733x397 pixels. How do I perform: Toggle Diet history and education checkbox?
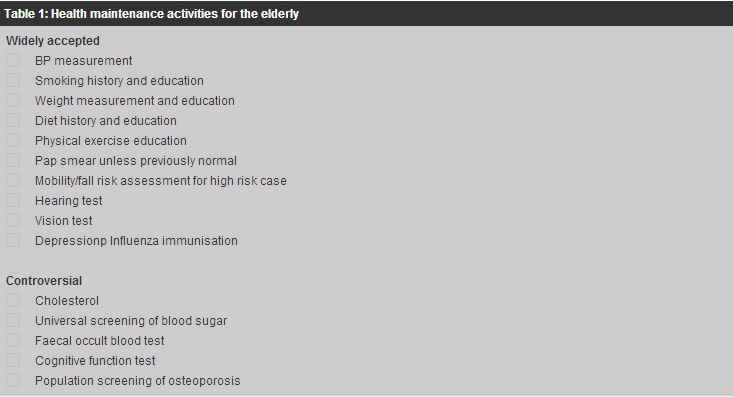13,120
